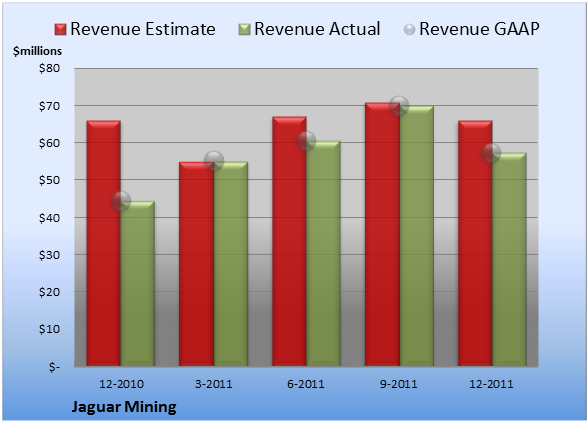The height and width of the screenshot is (422, 588).
Task: Click the 12-2011 quarter label
Action: coord(491,384)
